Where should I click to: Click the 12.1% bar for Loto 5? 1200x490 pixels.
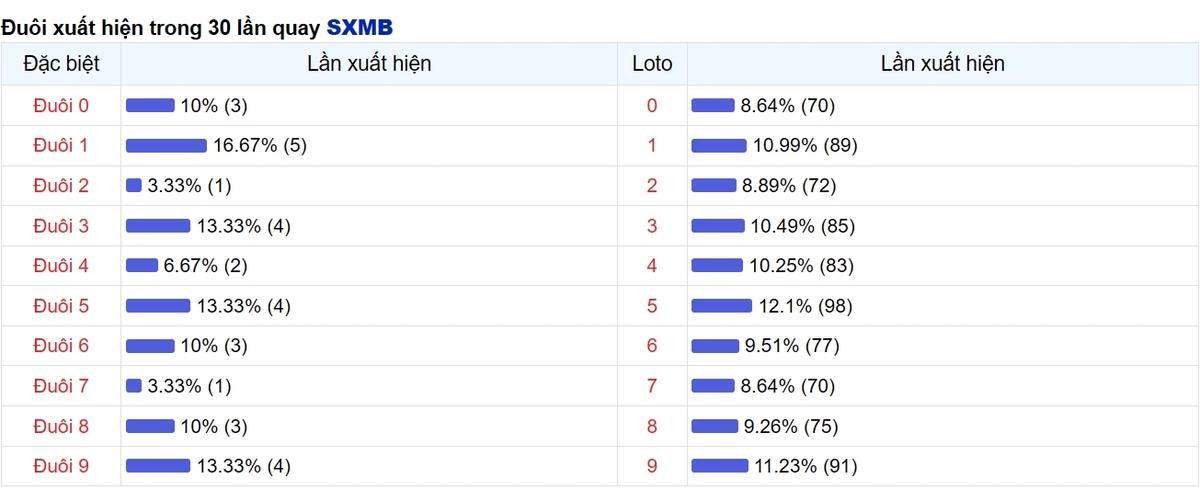[x=722, y=305]
